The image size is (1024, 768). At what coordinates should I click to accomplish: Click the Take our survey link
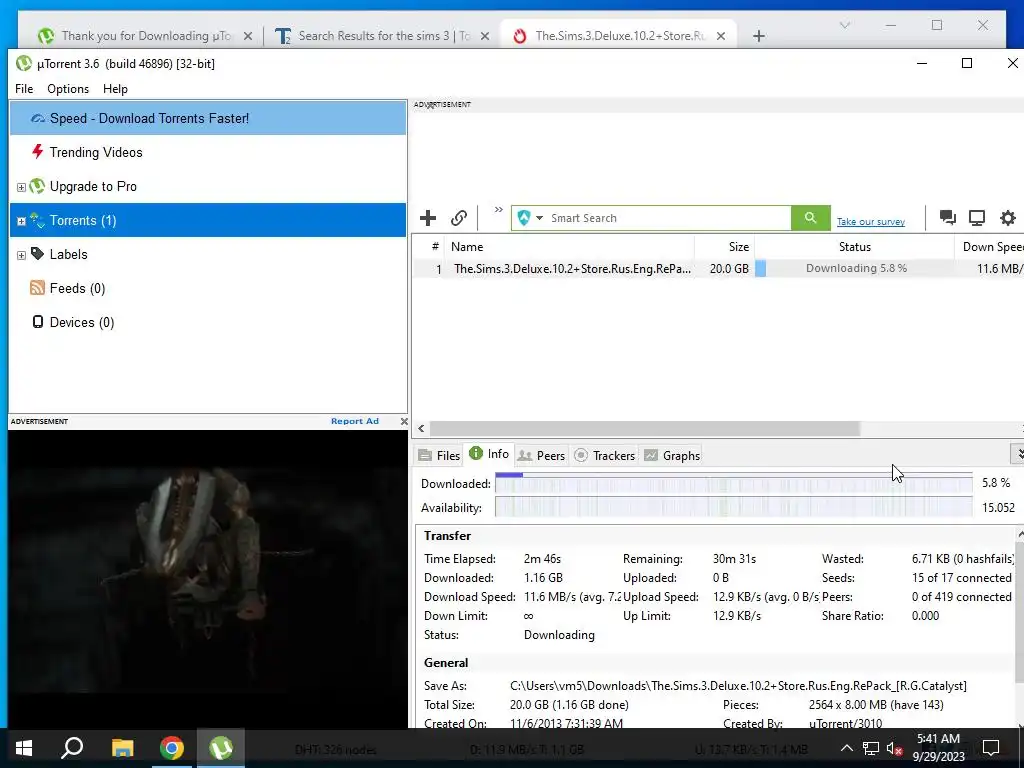tap(871, 221)
